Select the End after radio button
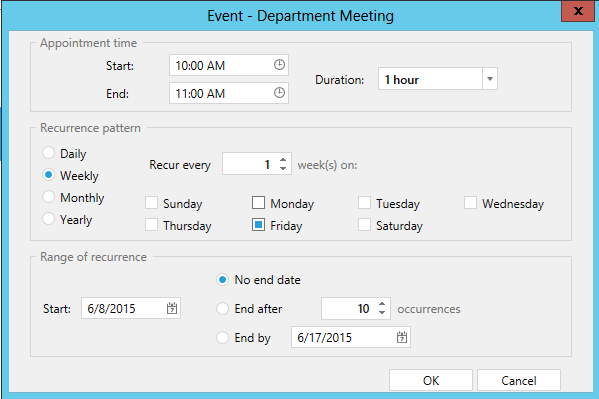 tap(223, 308)
